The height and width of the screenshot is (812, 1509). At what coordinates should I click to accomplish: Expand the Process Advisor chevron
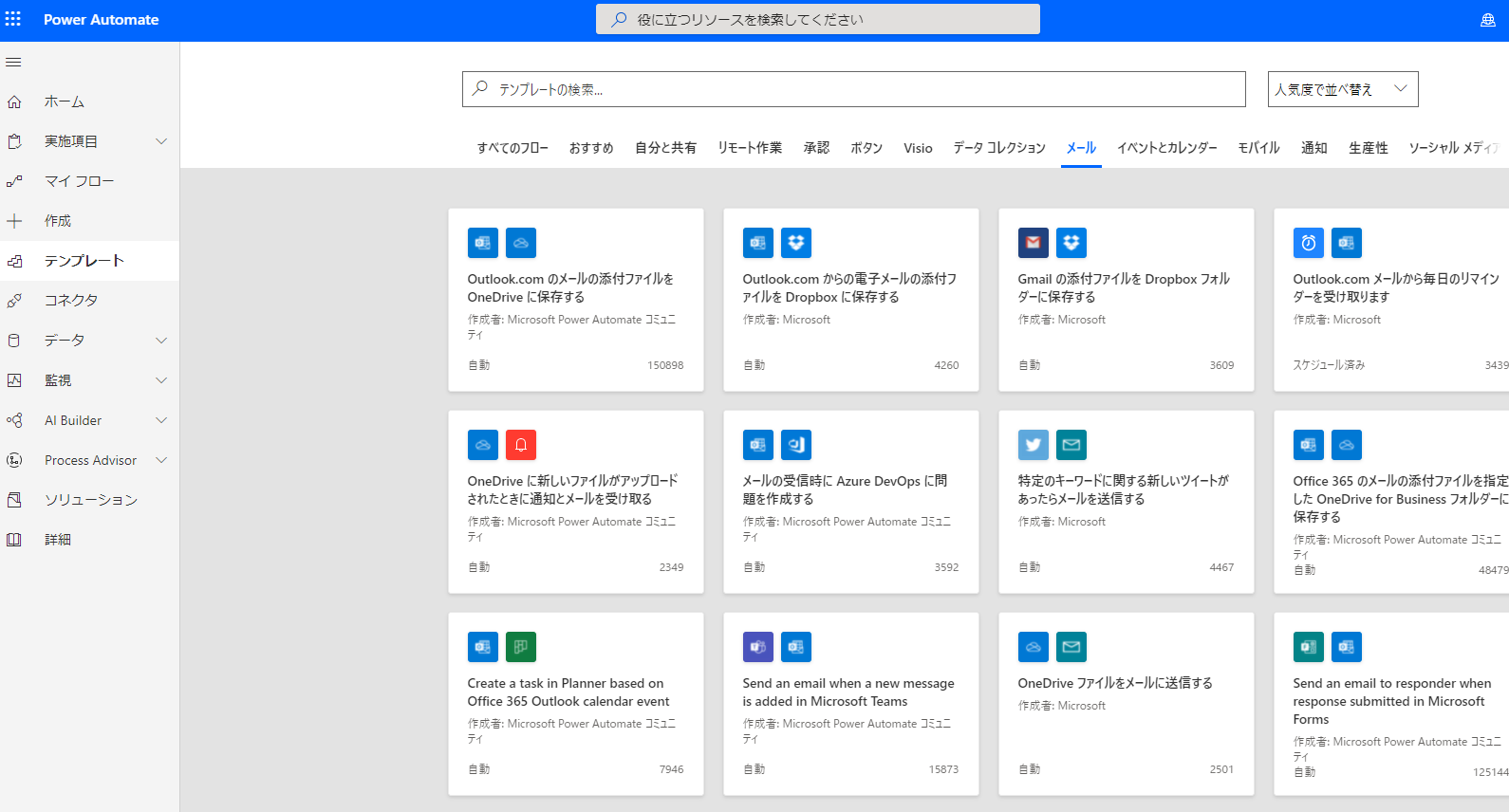(x=161, y=460)
